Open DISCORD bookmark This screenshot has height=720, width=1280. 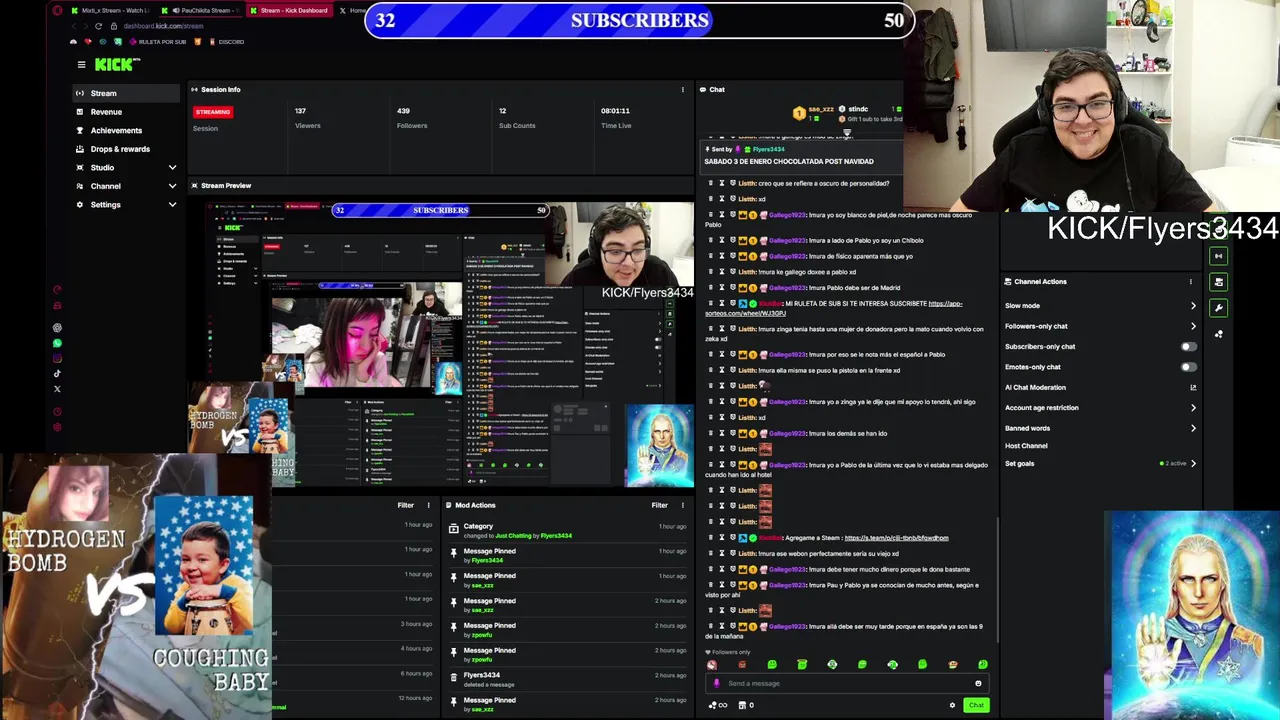click(226, 42)
